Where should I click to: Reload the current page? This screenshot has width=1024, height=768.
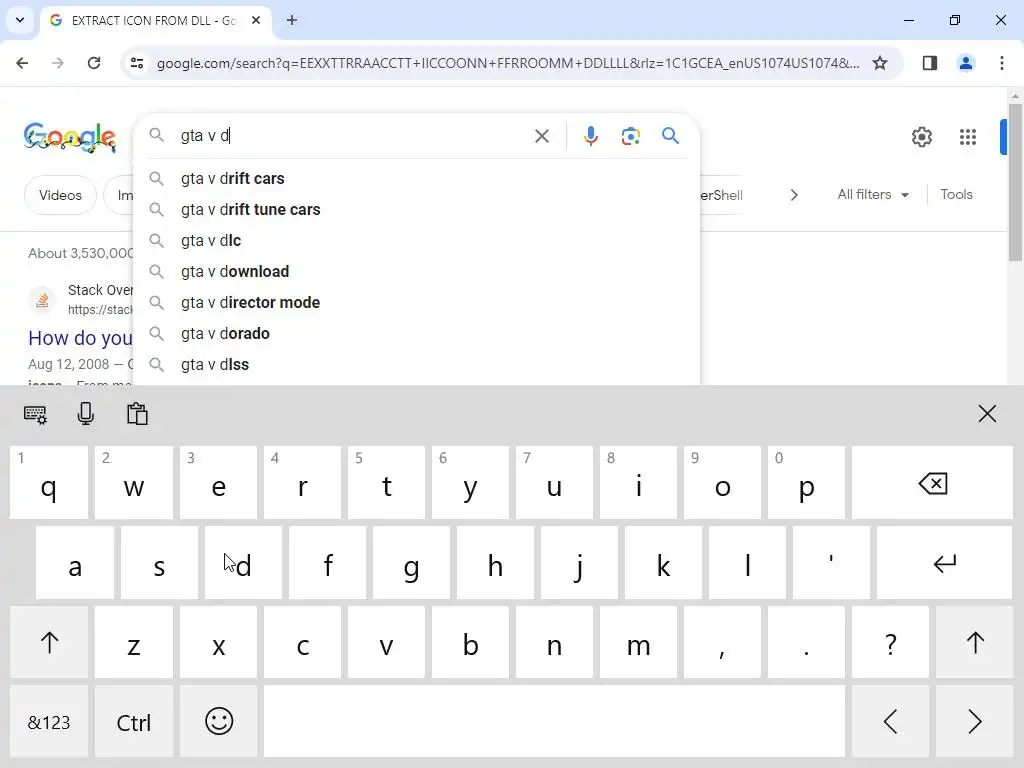(x=94, y=63)
